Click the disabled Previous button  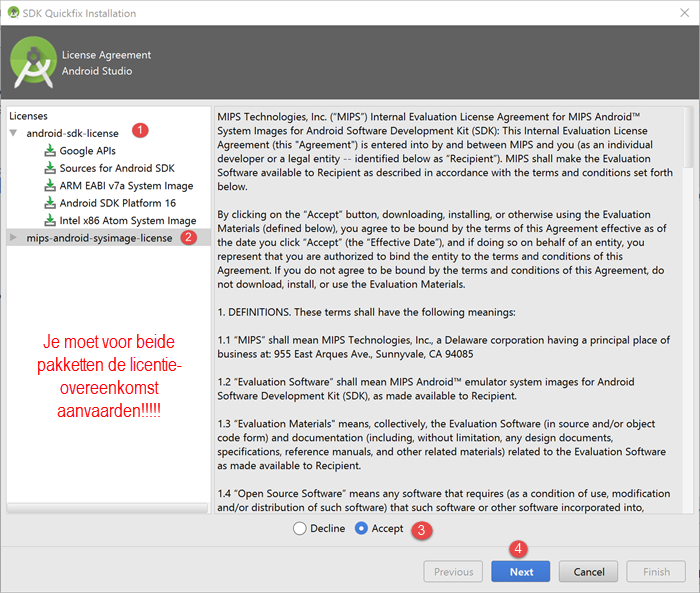453,572
